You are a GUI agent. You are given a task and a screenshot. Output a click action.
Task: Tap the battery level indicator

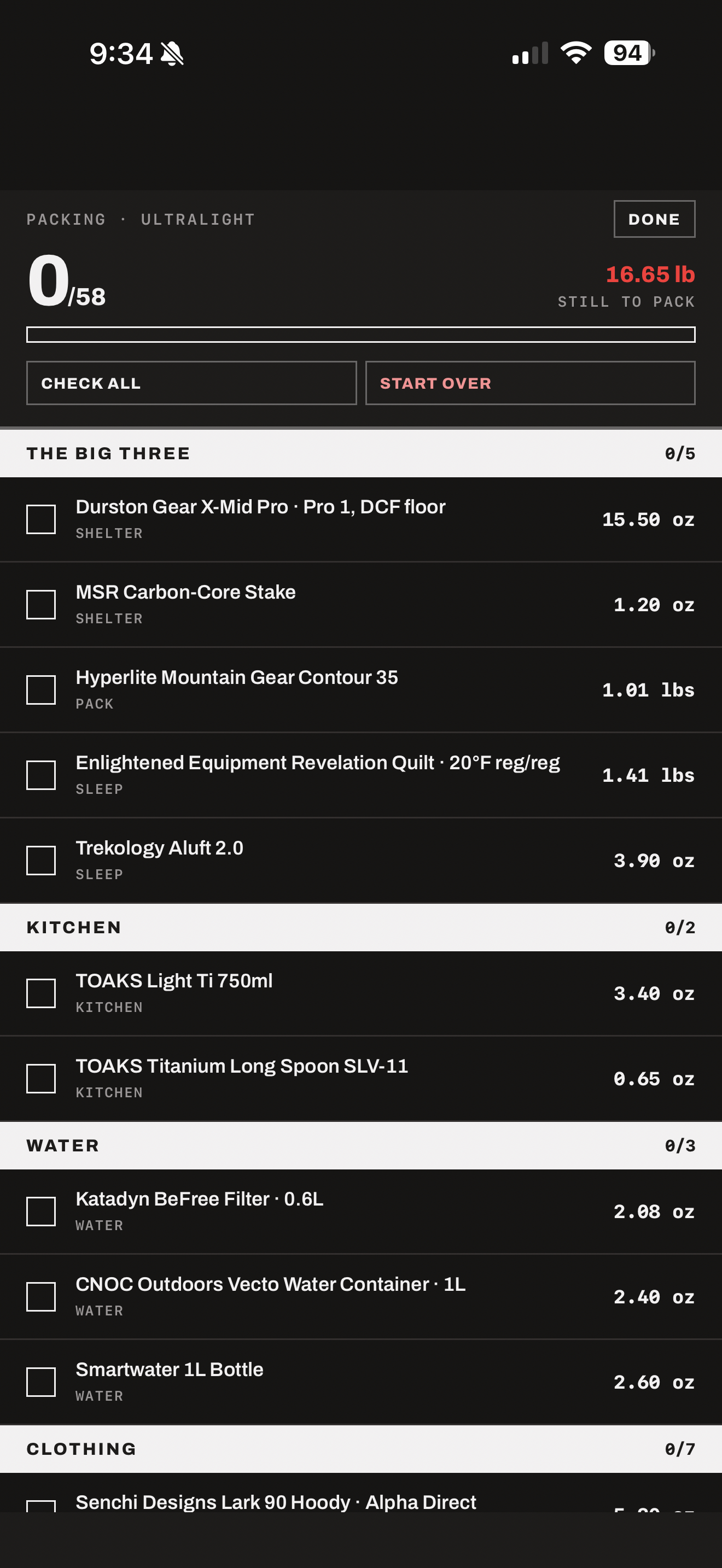[630, 53]
